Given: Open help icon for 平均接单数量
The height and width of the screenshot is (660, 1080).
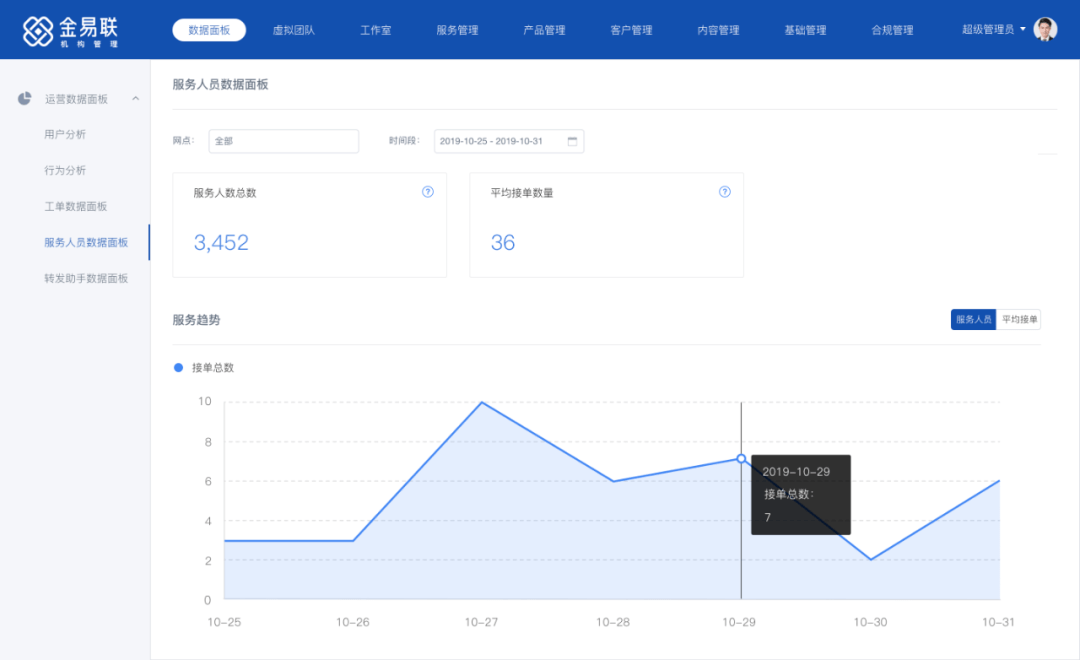Looking at the screenshot, I should point(725,192).
